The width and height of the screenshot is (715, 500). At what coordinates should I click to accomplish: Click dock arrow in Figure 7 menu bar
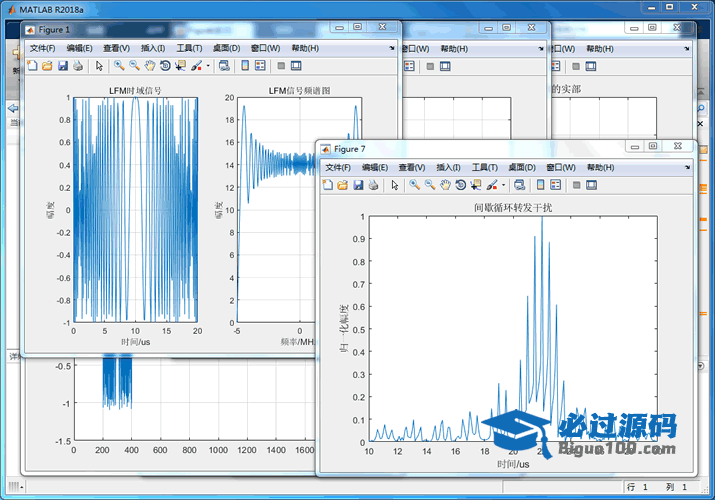coord(687,167)
